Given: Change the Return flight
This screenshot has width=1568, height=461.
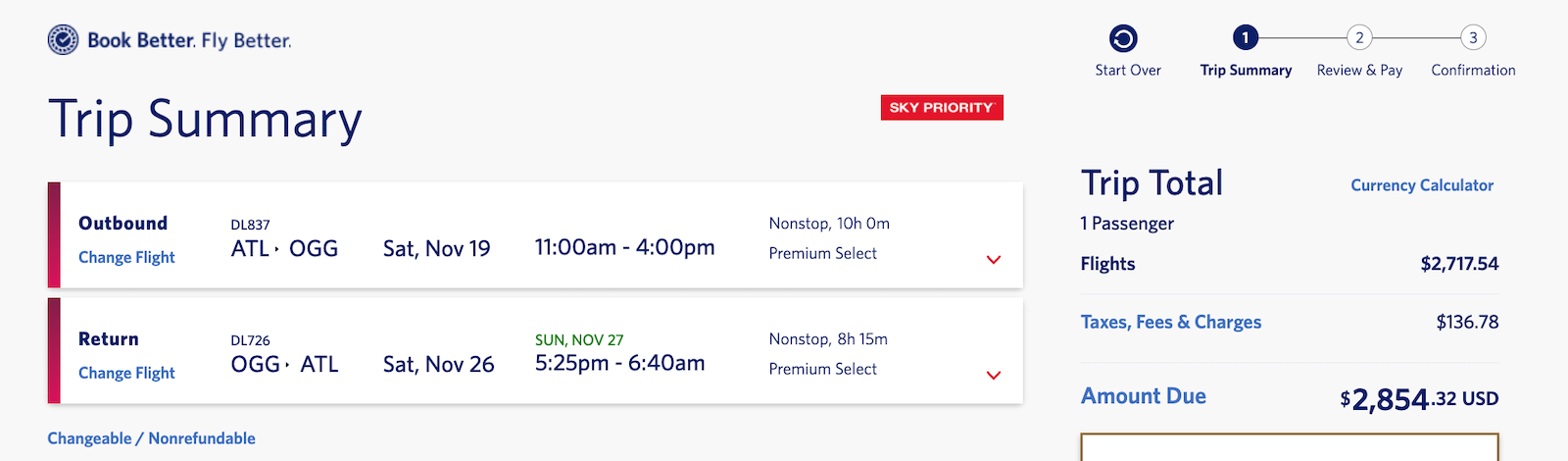Looking at the screenshot, I should (x=126, y=373).
